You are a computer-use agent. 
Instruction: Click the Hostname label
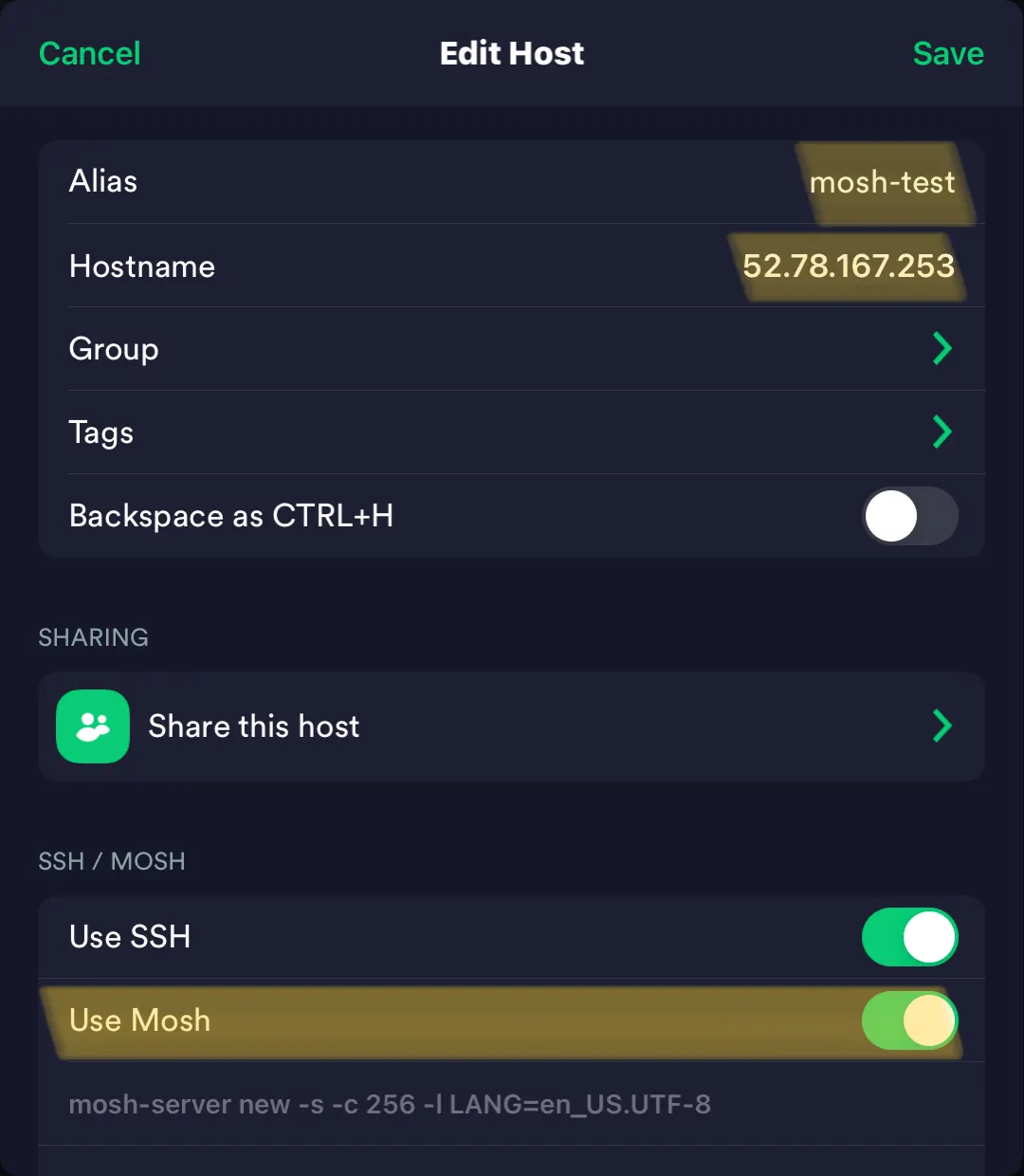pos(142,266)
